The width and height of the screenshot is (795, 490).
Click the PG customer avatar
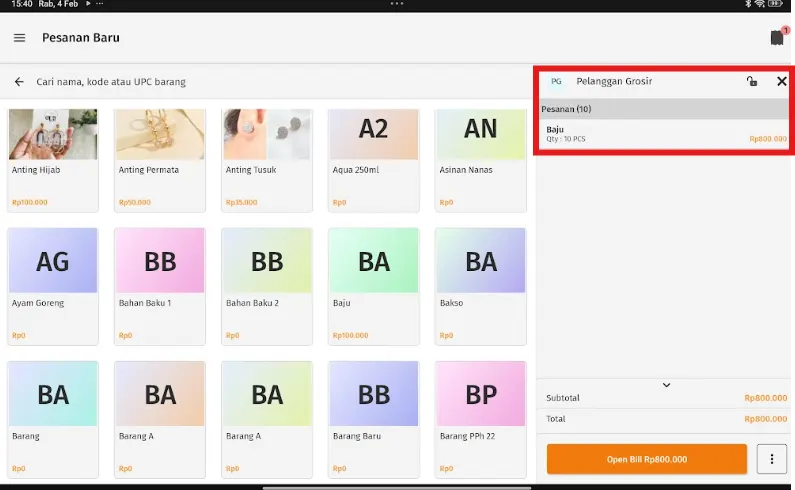[556, 82]
